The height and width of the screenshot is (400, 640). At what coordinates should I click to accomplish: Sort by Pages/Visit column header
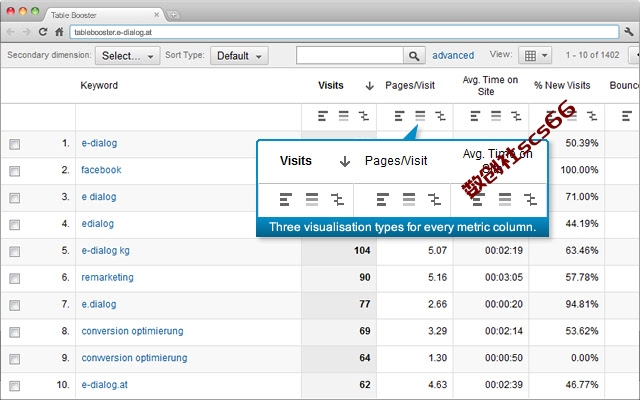410,85
